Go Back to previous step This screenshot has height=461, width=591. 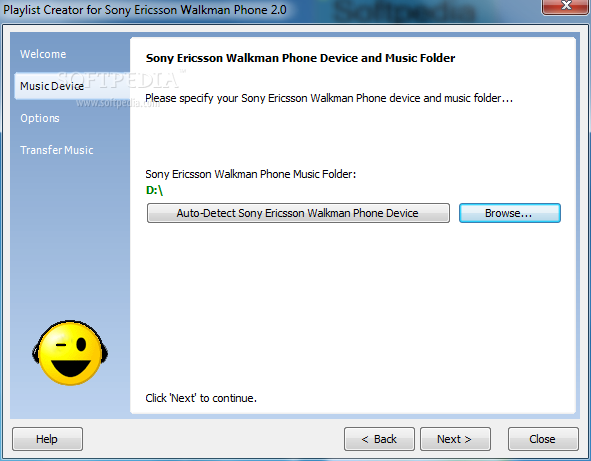pyautogui.click(x=379, y=439)
